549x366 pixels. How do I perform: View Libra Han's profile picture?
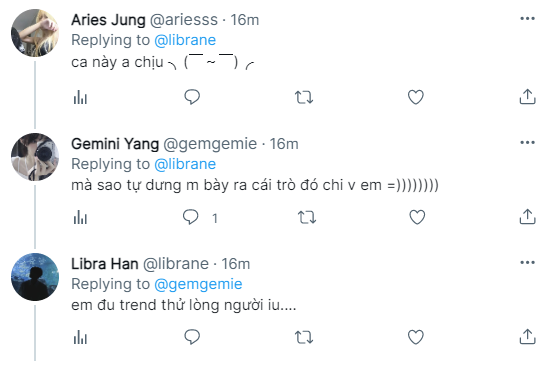coord(35,277)
